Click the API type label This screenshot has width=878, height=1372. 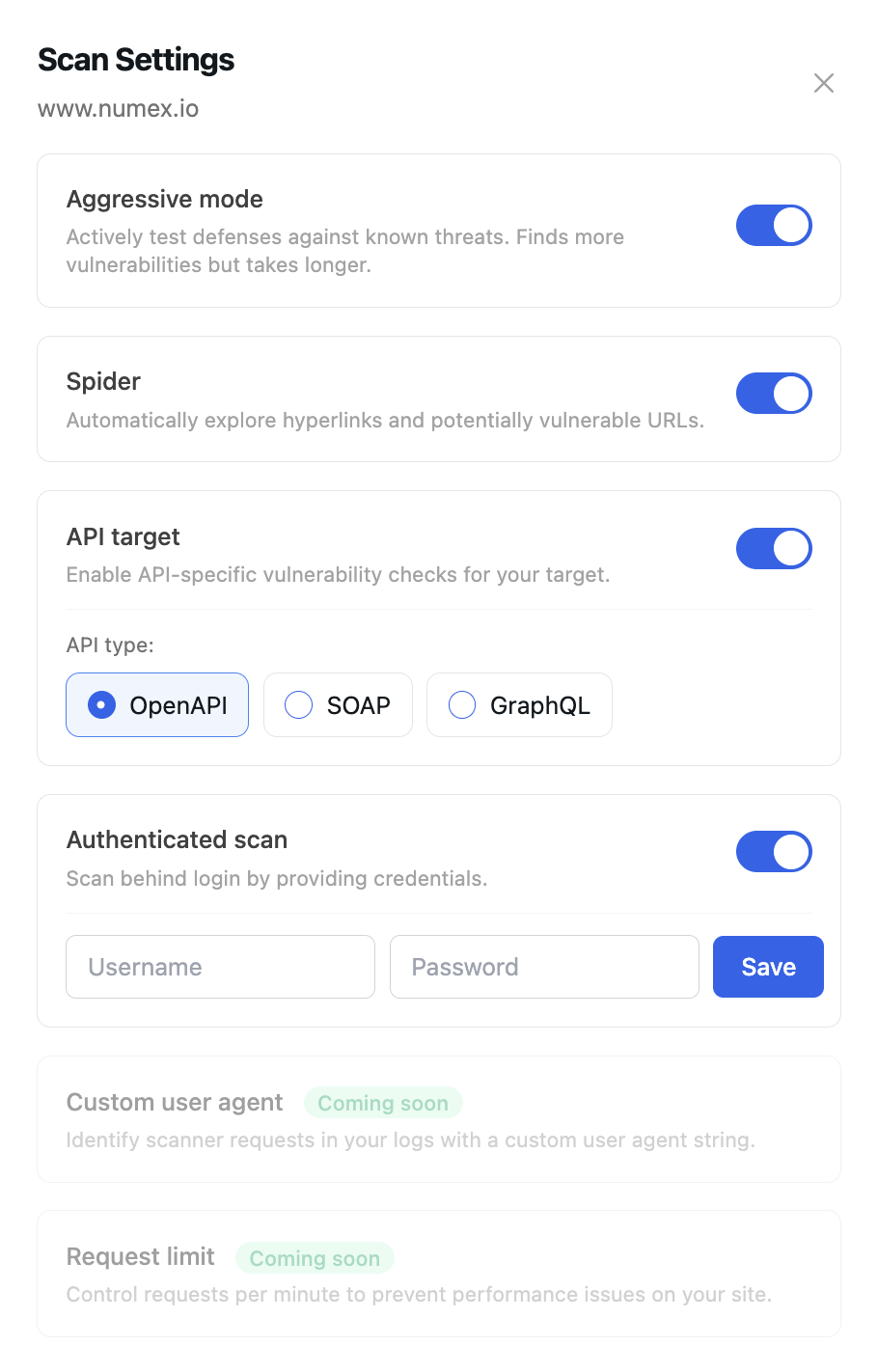click(x=109, y=645)
